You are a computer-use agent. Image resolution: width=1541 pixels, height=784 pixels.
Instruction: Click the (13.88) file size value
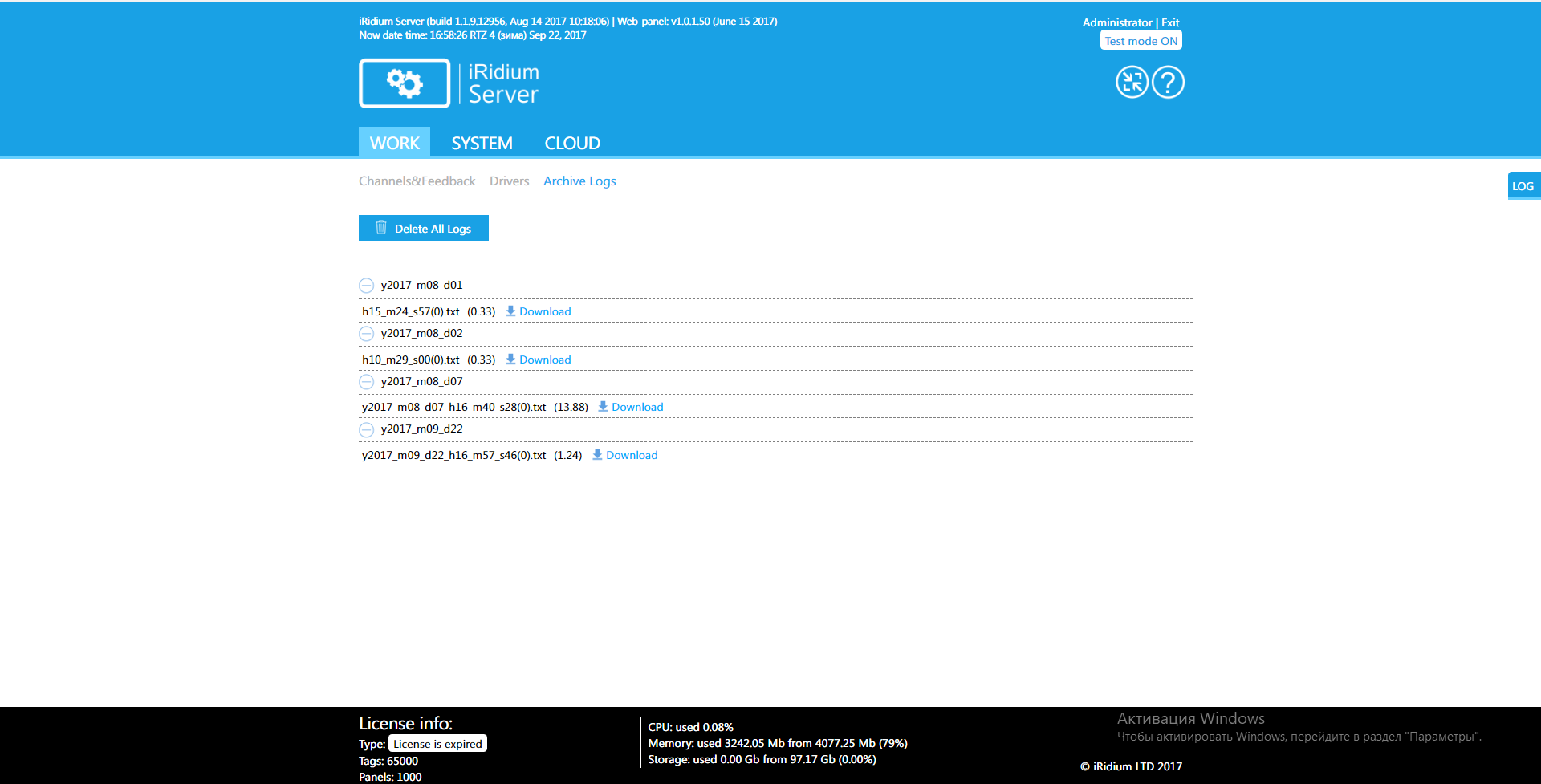click(571, 407)
